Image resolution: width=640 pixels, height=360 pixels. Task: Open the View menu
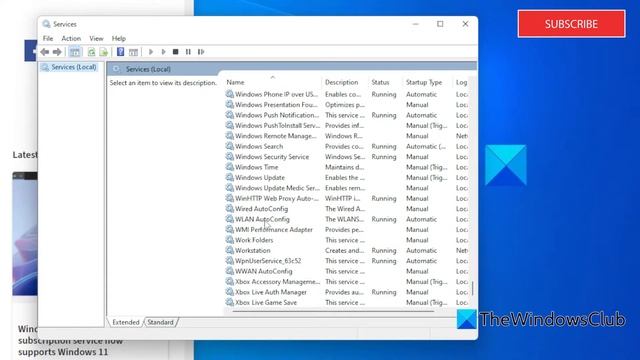pyautogui.click(x=96, y=38)
